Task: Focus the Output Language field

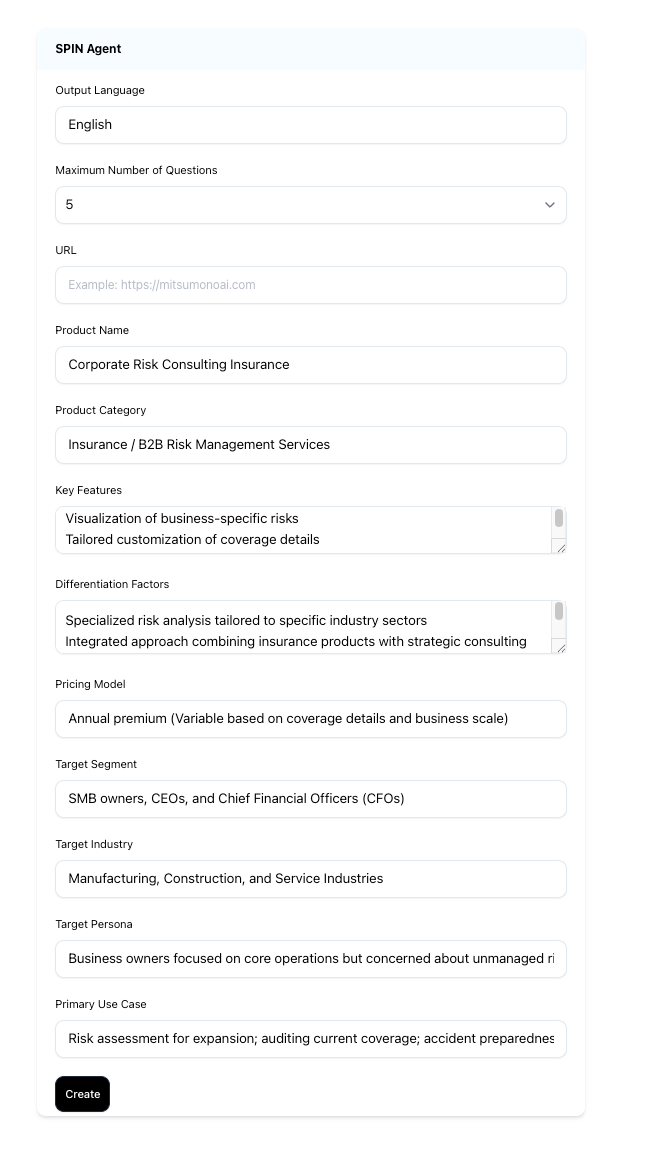Action: (310, 125)
